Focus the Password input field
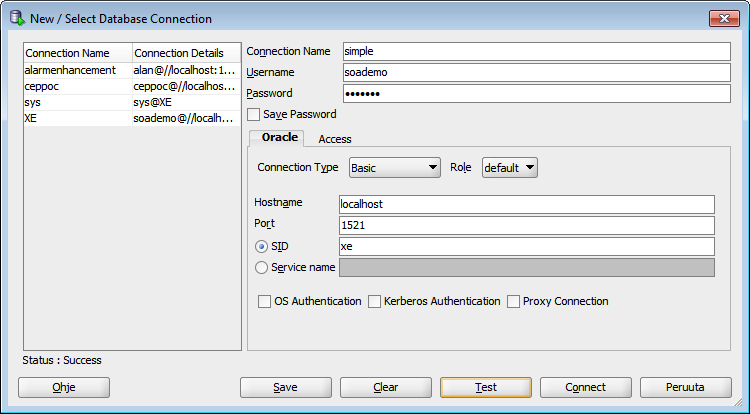 point(537,94)
